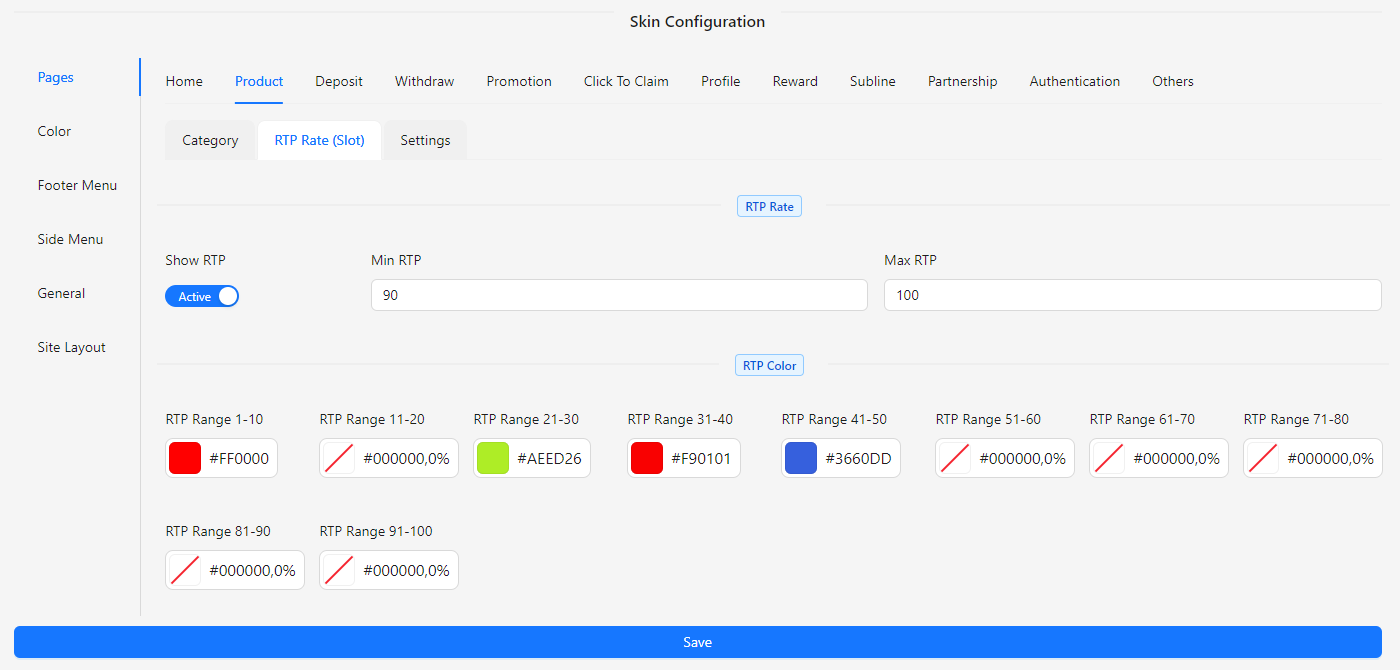Click green swatch for RTP Range 21-30
Viewport: 1400px width, 670px height.
(493, 458)
